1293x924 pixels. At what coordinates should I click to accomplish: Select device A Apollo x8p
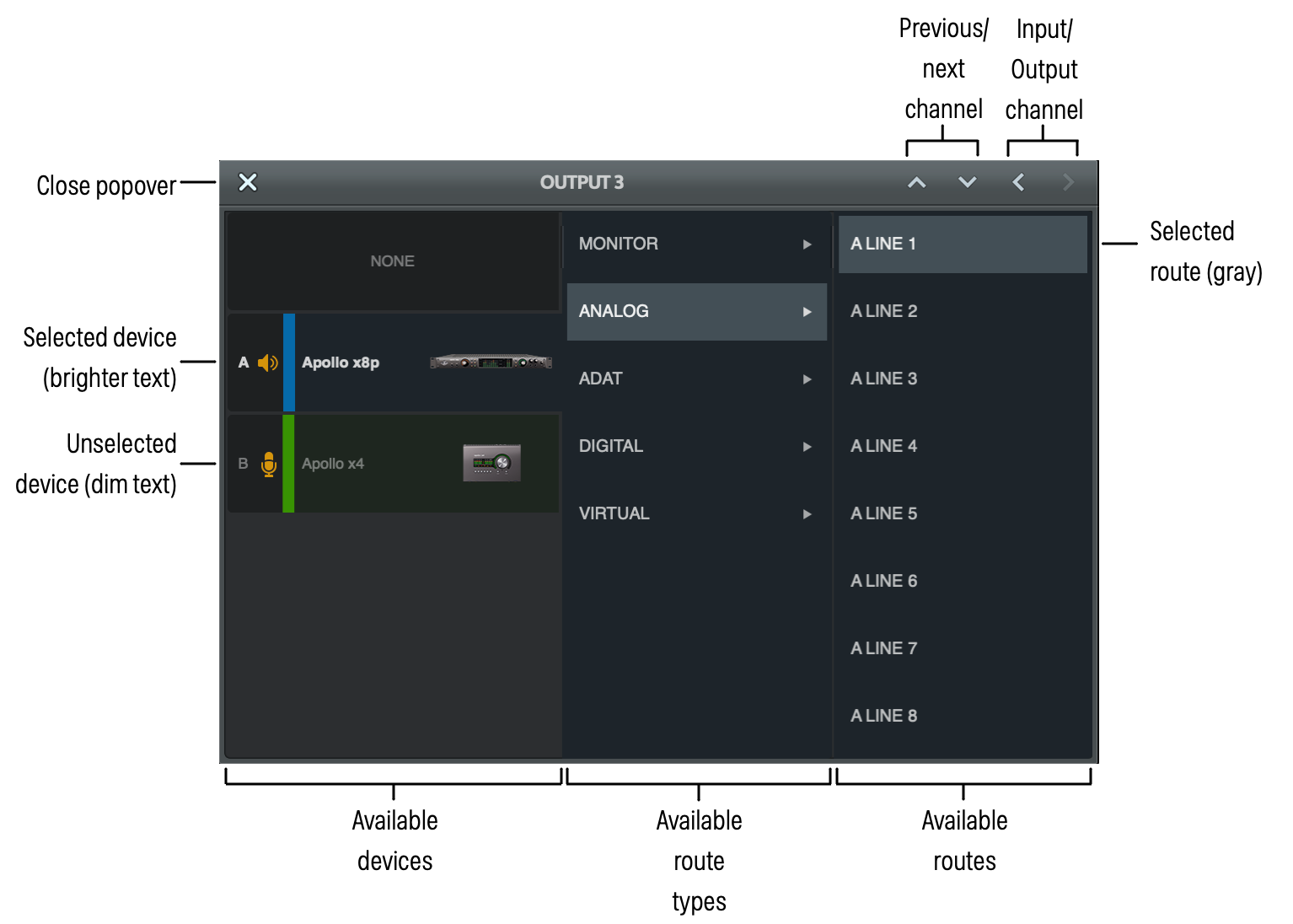(379, 363)
